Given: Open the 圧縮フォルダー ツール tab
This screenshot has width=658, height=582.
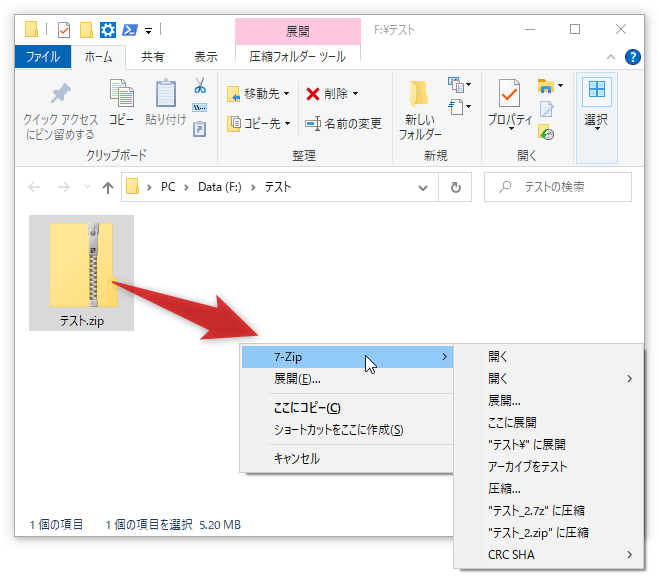Looking at the screenshot, I should tap(297, 57).
